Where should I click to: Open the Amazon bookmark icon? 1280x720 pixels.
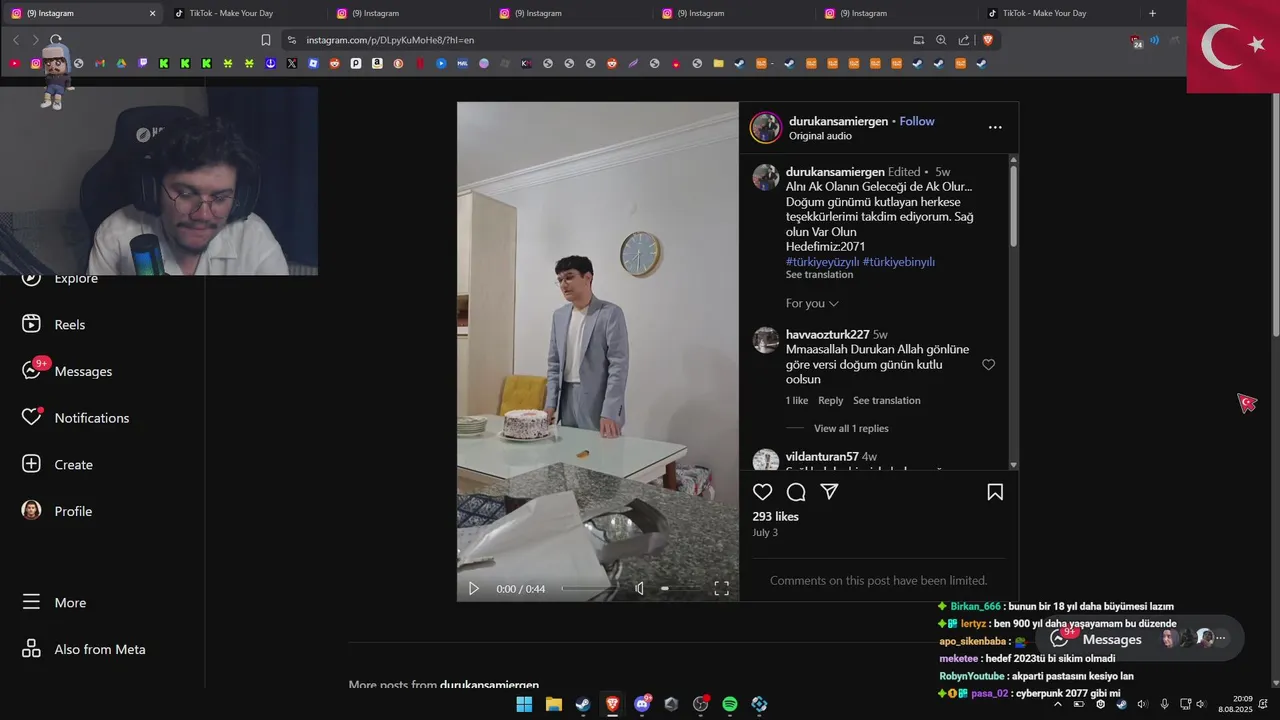pos(377,63)
